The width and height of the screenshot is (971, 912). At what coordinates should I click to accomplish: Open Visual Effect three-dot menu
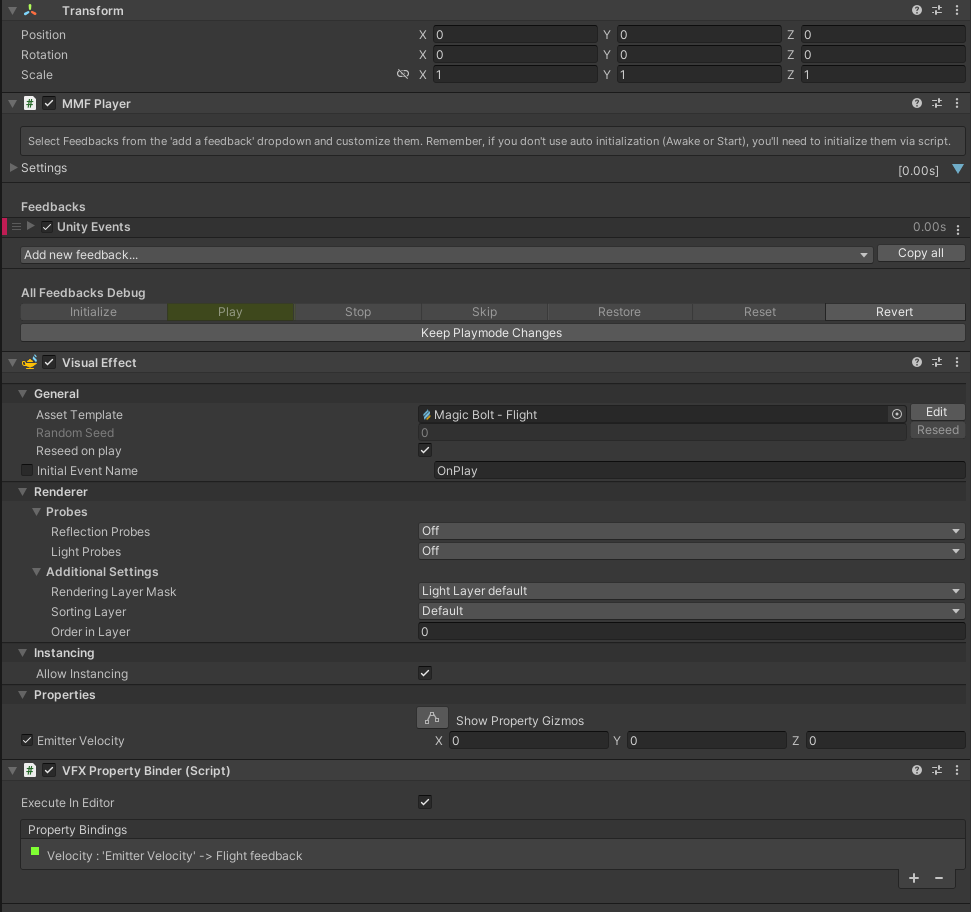click(957, 362)
